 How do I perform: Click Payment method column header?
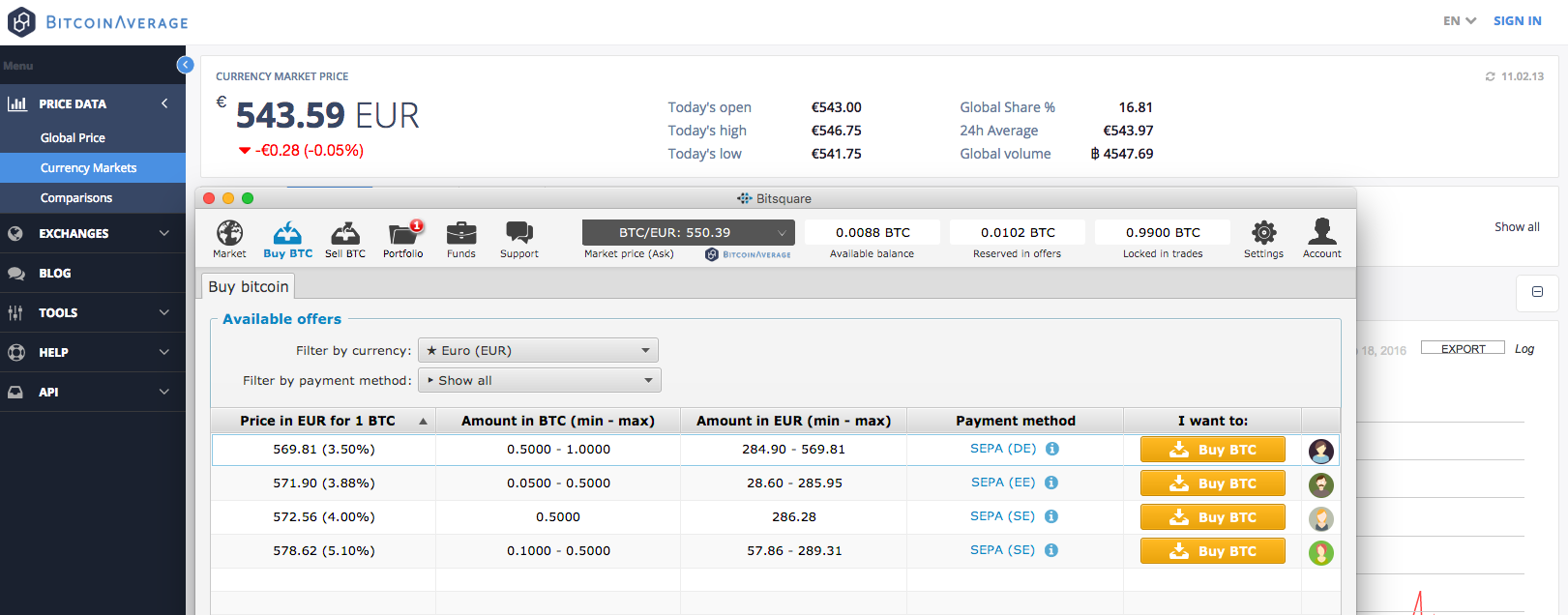1016,421
